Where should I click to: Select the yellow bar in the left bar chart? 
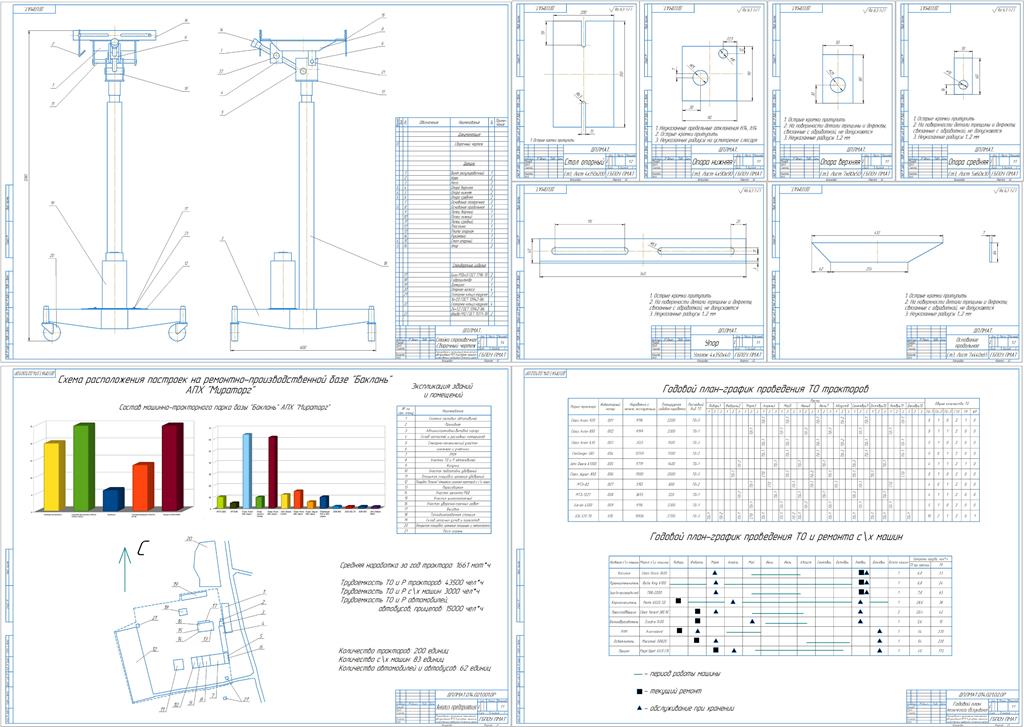coord(53,476)
